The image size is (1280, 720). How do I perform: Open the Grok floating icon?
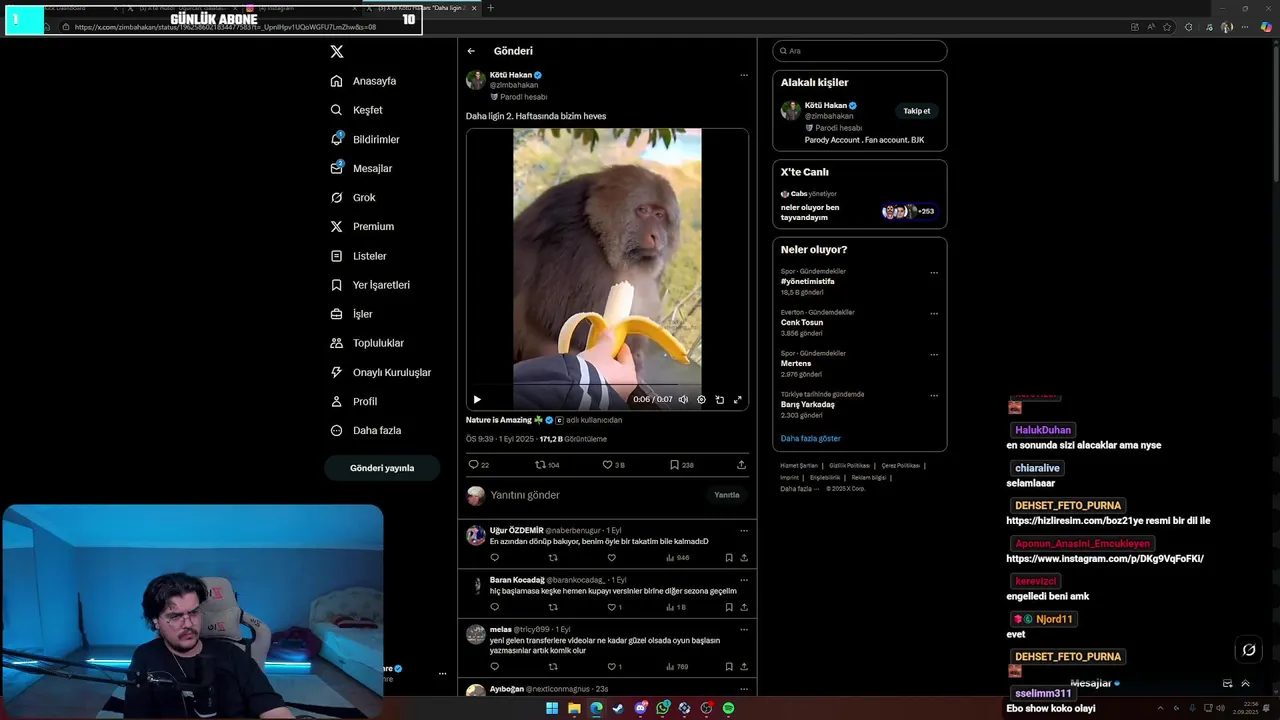point(1249,651)
